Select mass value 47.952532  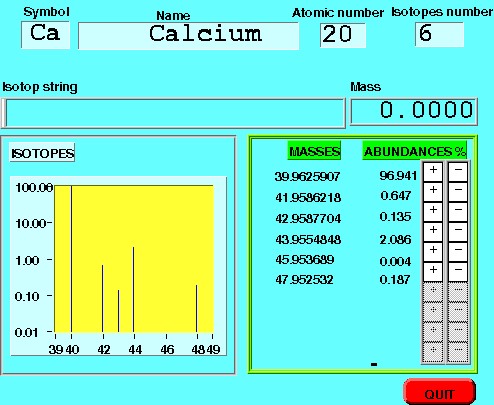(x=304, y=279)
